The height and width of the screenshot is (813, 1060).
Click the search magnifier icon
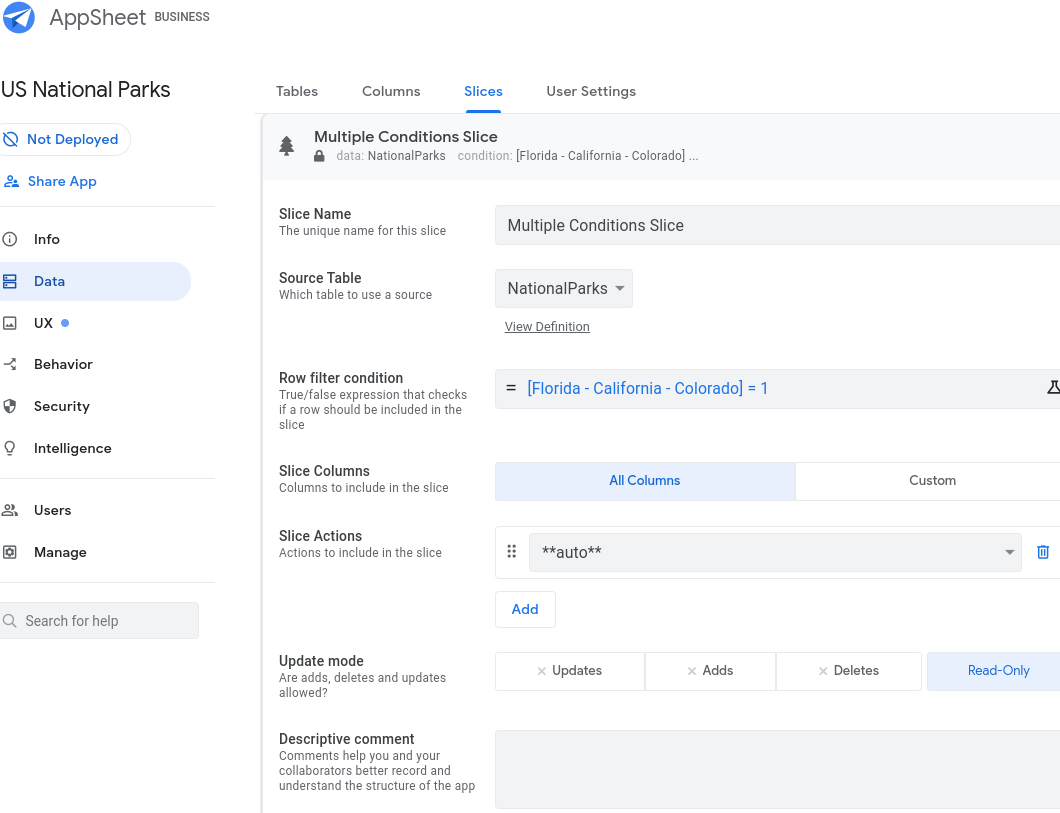click(9, 620)
